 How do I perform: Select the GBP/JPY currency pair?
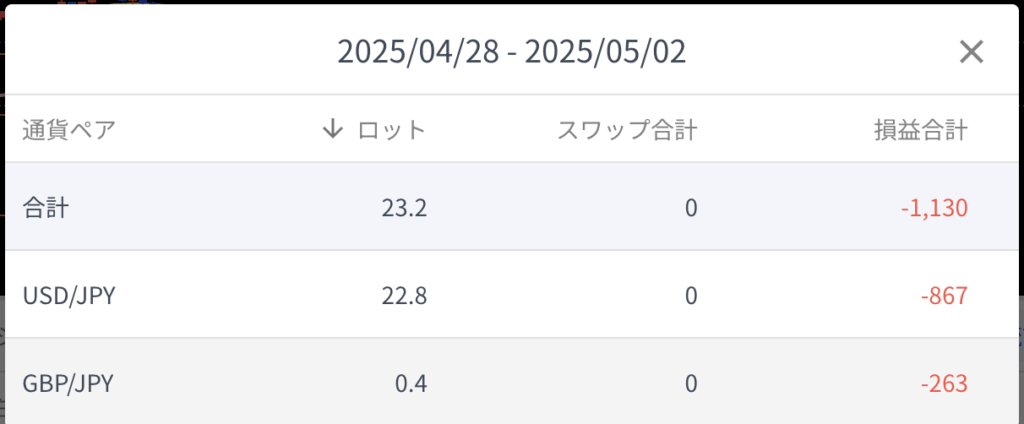coord(68,384)
